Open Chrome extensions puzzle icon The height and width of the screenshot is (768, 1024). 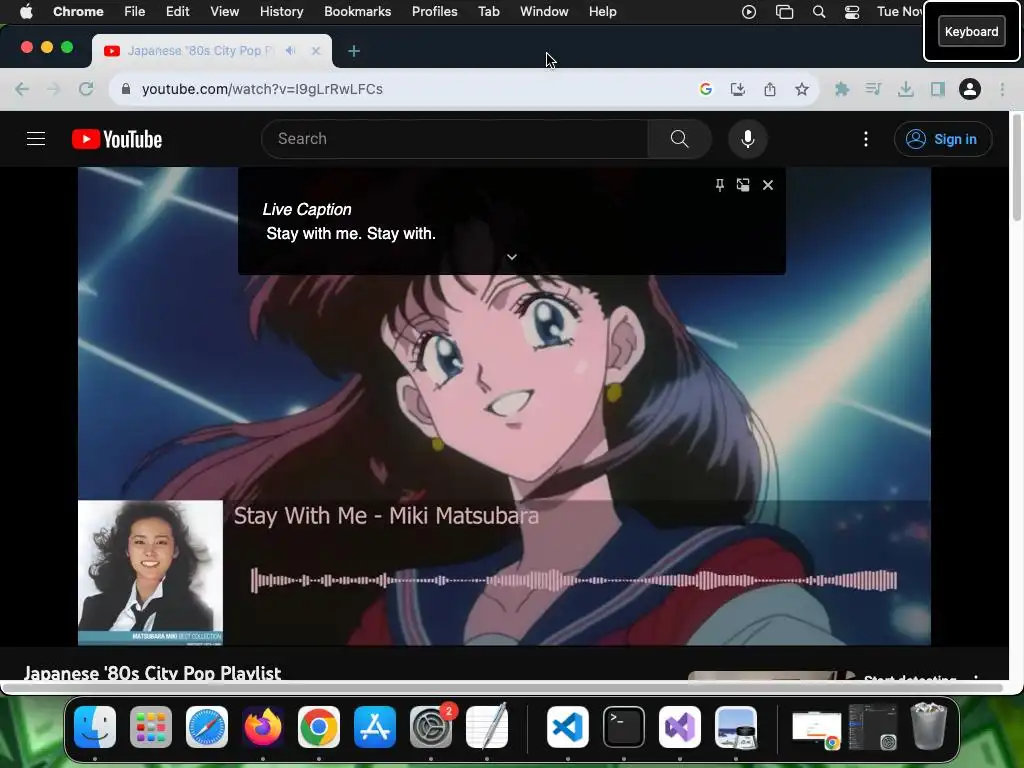pyautogui.click(x=842, y=89)
